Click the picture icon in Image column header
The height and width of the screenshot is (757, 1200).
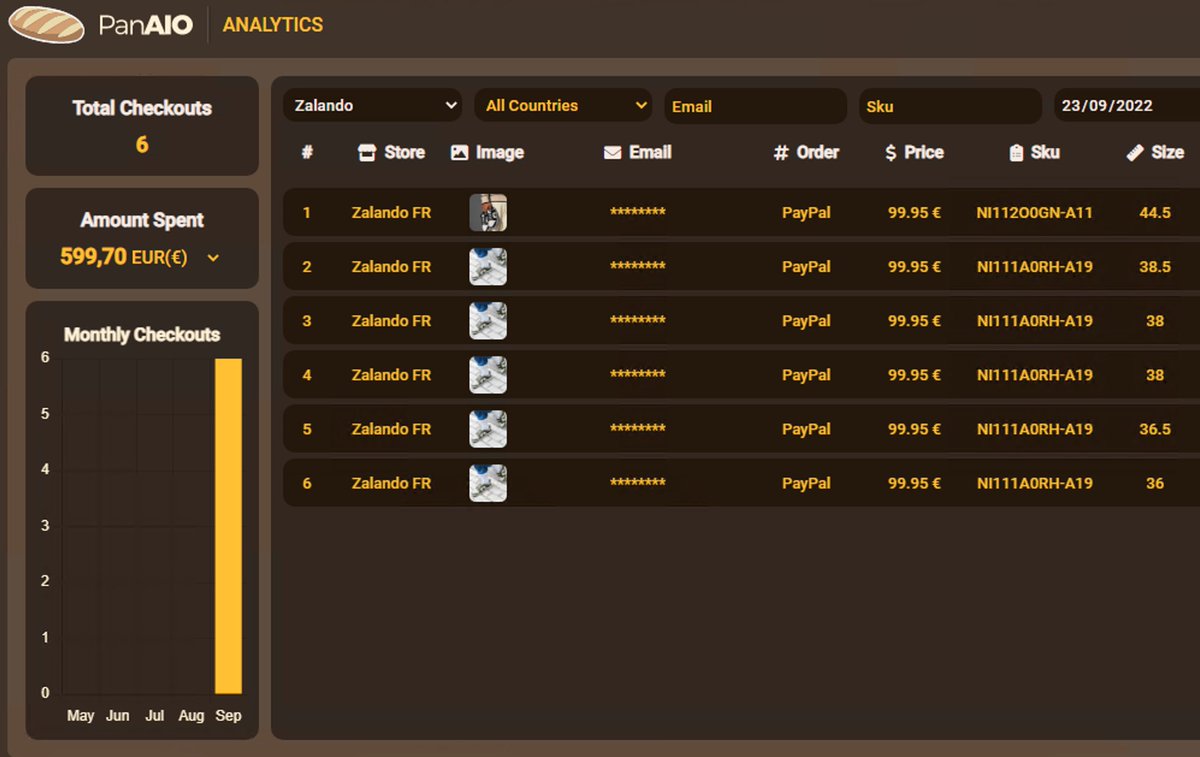460,153
